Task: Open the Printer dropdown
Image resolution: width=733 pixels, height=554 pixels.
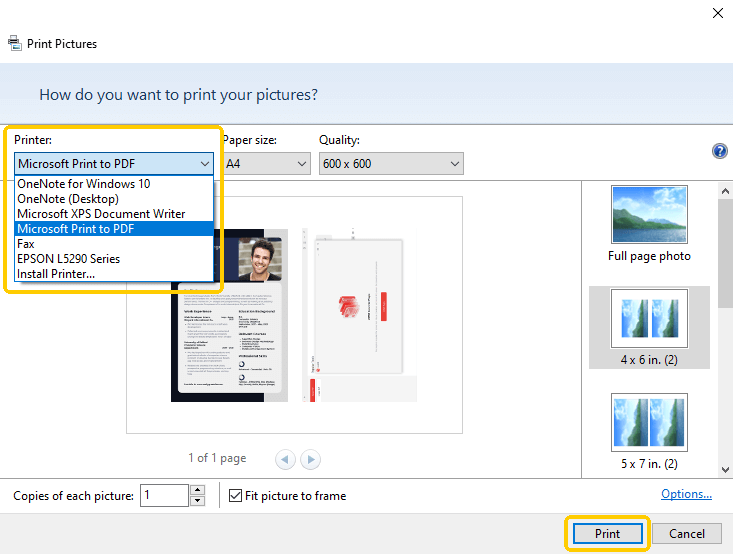Action: point(114,164)
